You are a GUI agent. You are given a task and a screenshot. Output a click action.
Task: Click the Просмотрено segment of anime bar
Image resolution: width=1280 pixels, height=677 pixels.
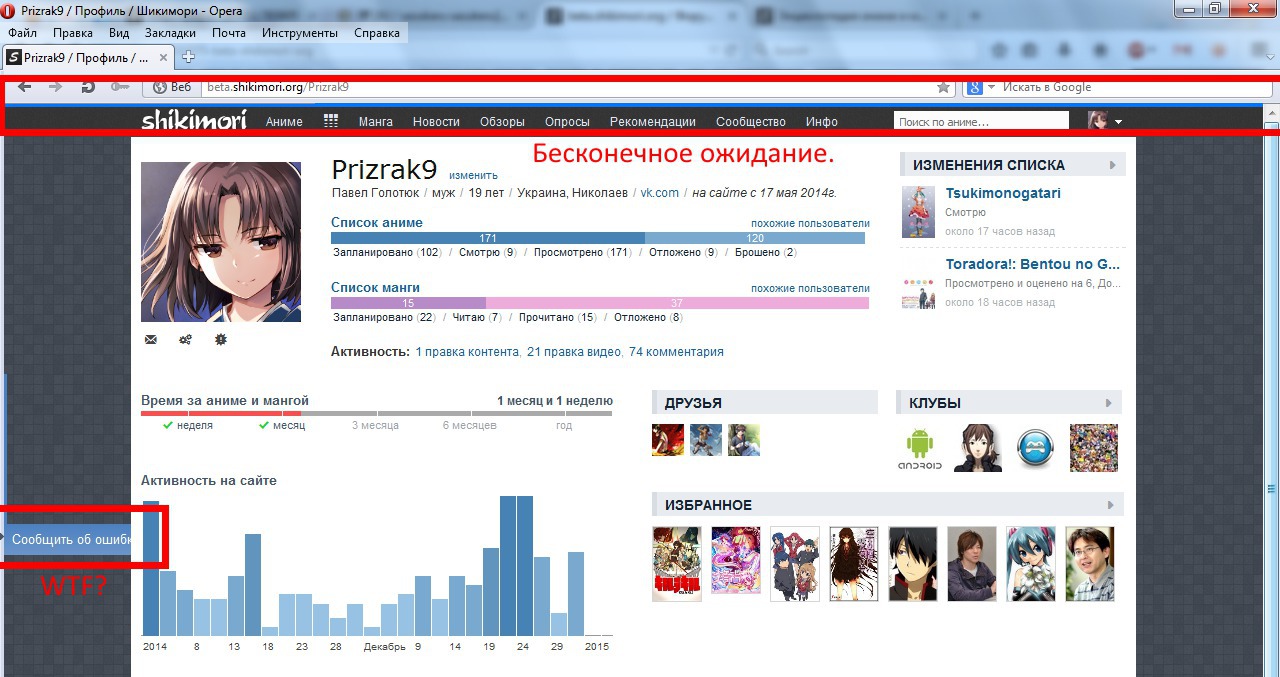click(488, 238)
